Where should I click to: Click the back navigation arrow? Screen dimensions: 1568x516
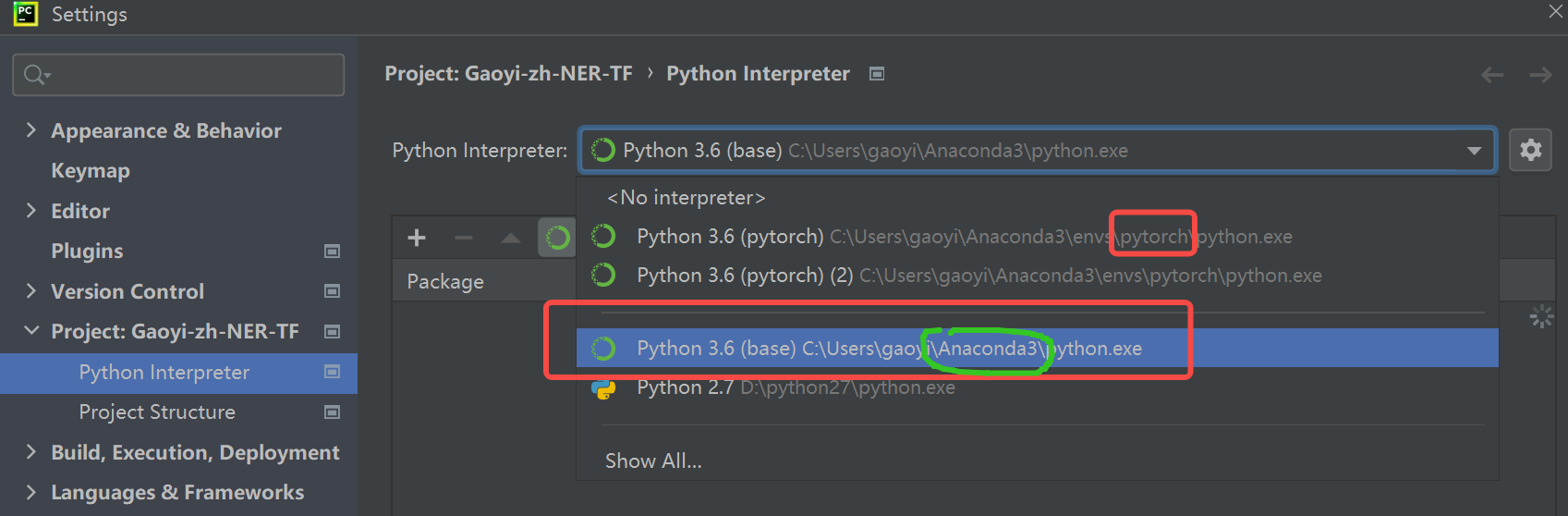coord(1492,75)
